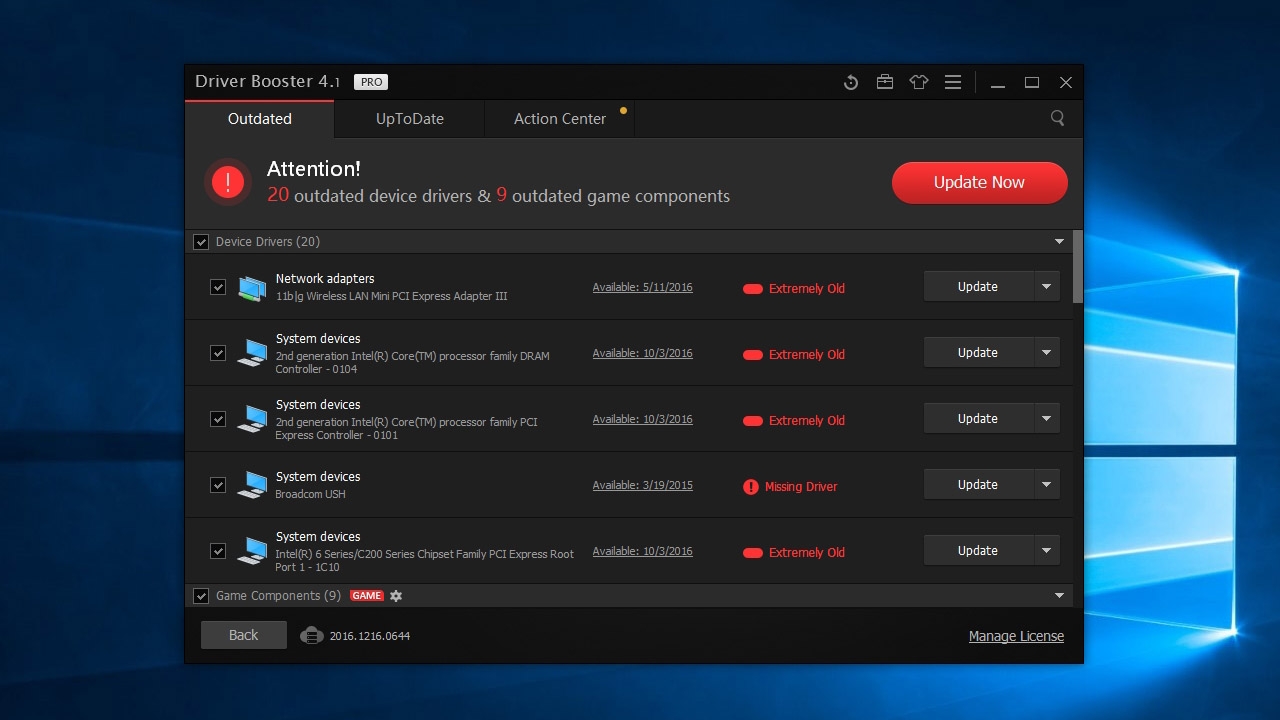Click the red Attention exclamation icon
Screen dimensions: 1280x720
point(228,182)
